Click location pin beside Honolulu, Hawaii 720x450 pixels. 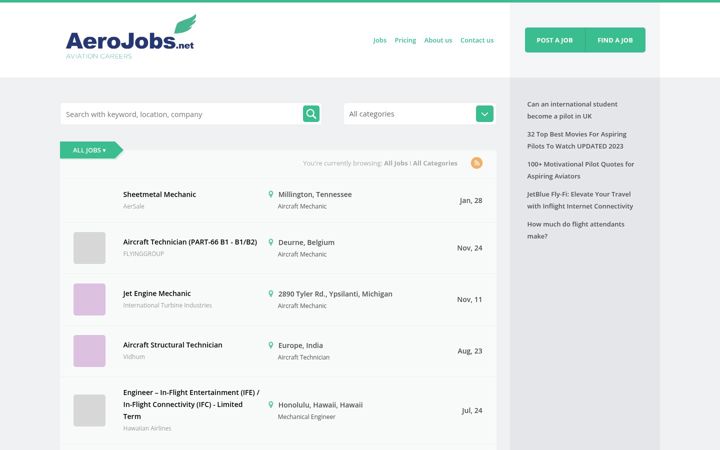click(x=270, y=405)
